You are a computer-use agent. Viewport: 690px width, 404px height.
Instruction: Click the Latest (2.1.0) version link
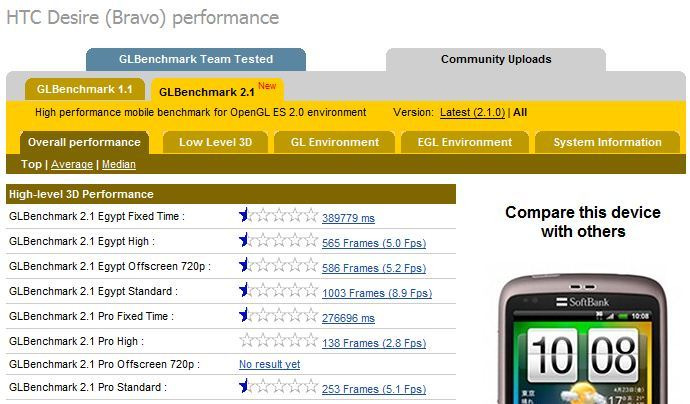472,113
